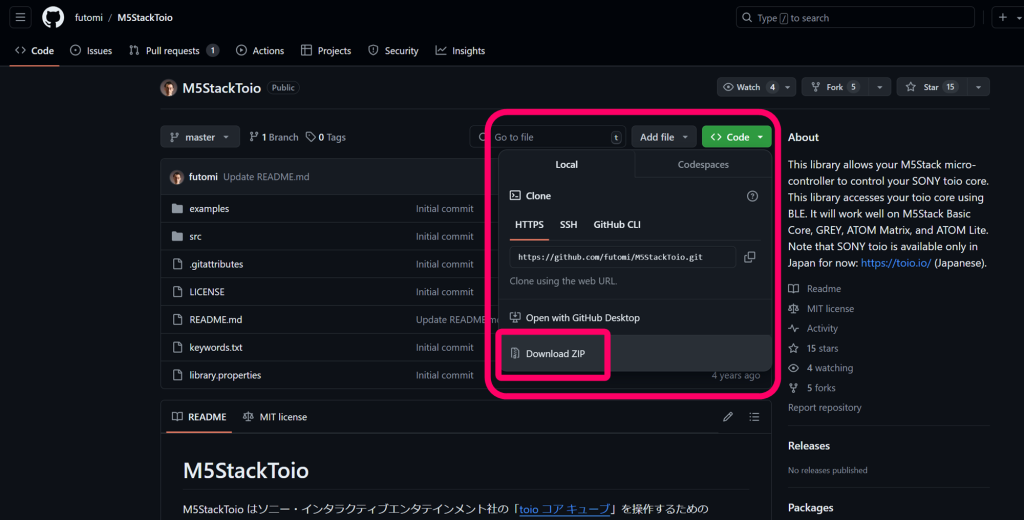
Task: Switch to the Code tab
Action: (35, 50)
